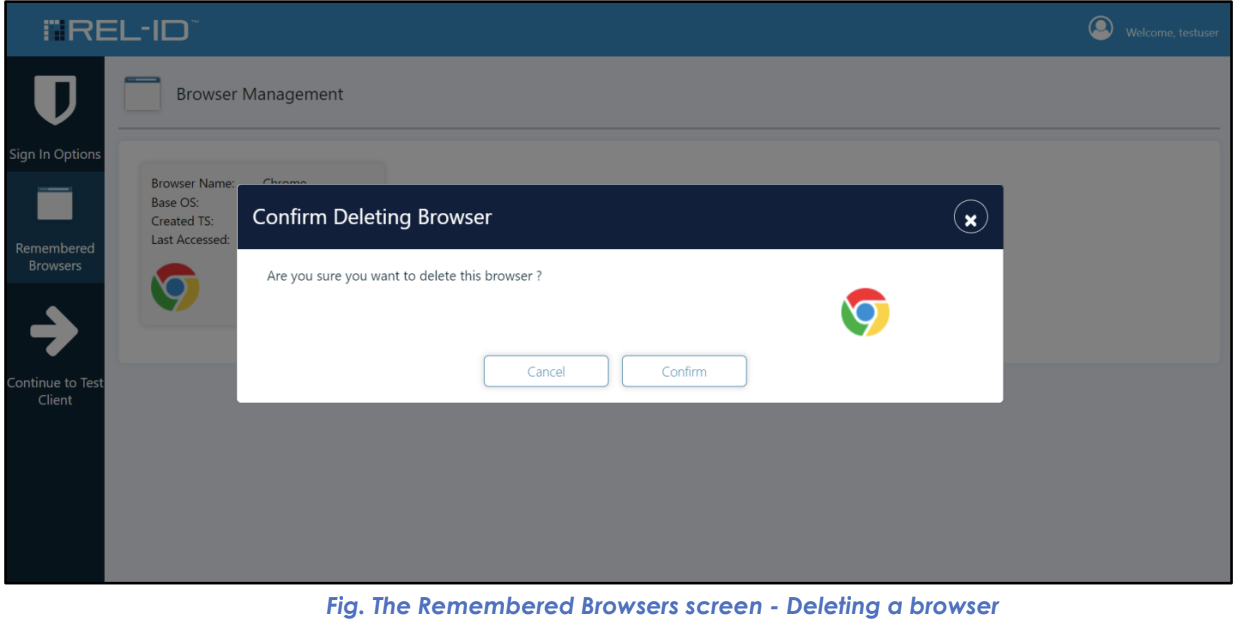Open Sign In Options shield icon
Viewport: 1252px width, 636px height.
[55, 100]
